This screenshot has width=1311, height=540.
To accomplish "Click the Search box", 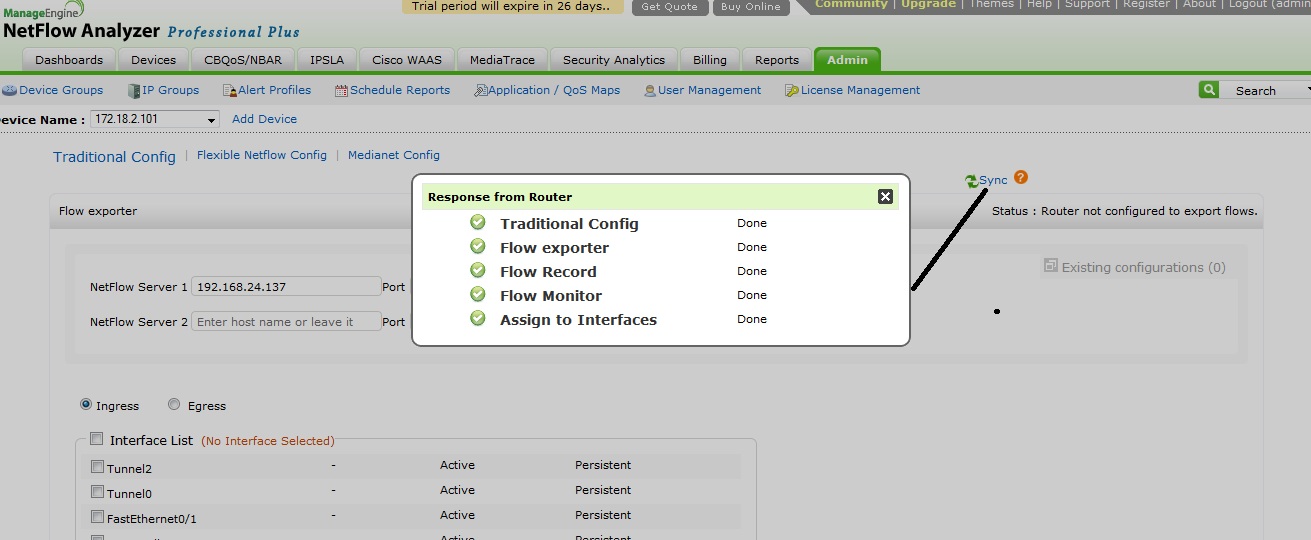I will coord(1261,90).
